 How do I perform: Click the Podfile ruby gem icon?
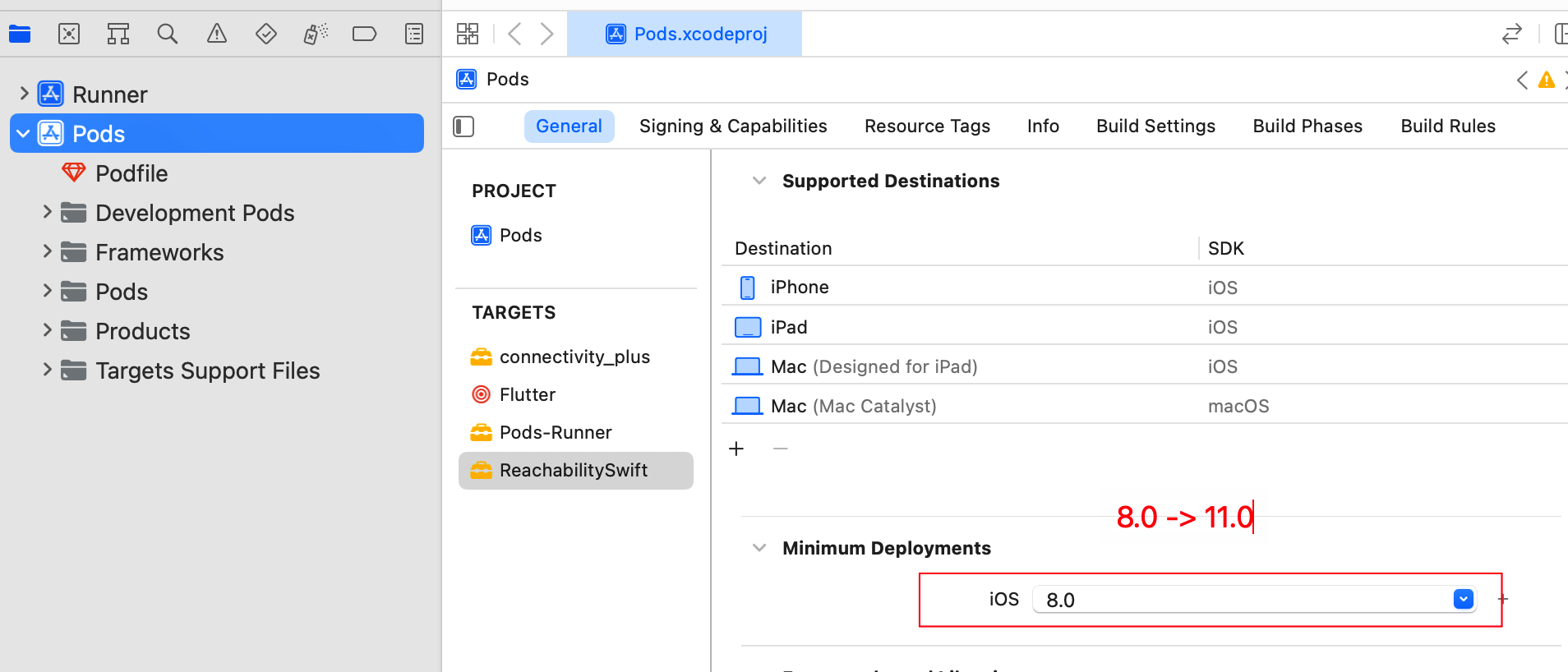click(74, 173)
